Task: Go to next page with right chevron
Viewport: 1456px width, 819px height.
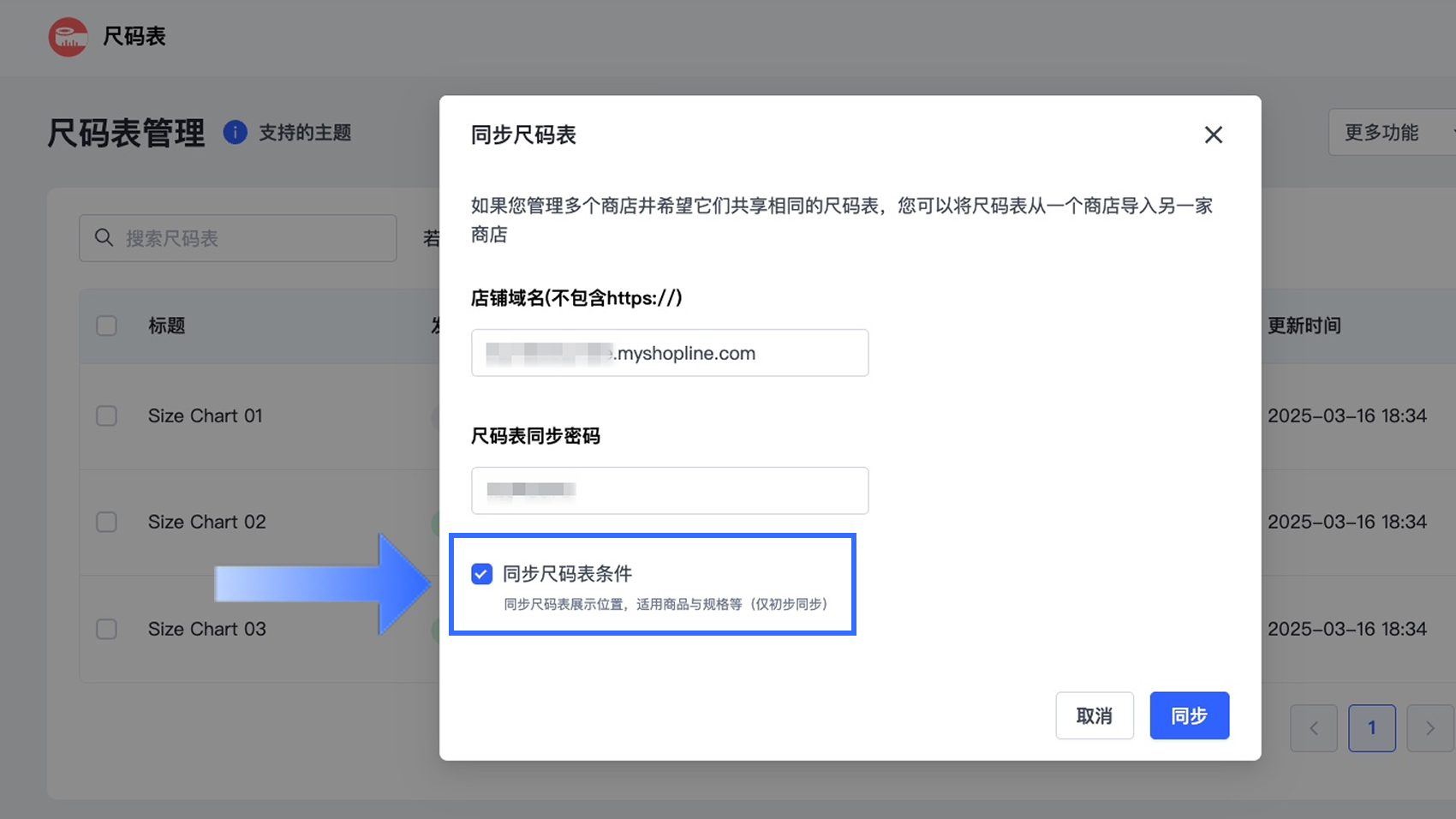Action: [1430, 728]
